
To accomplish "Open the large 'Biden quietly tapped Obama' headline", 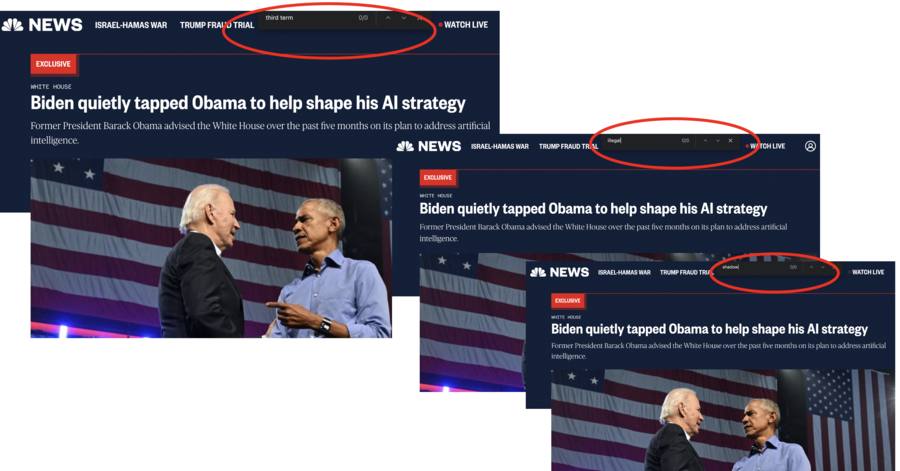I will (x=248, y=103).
